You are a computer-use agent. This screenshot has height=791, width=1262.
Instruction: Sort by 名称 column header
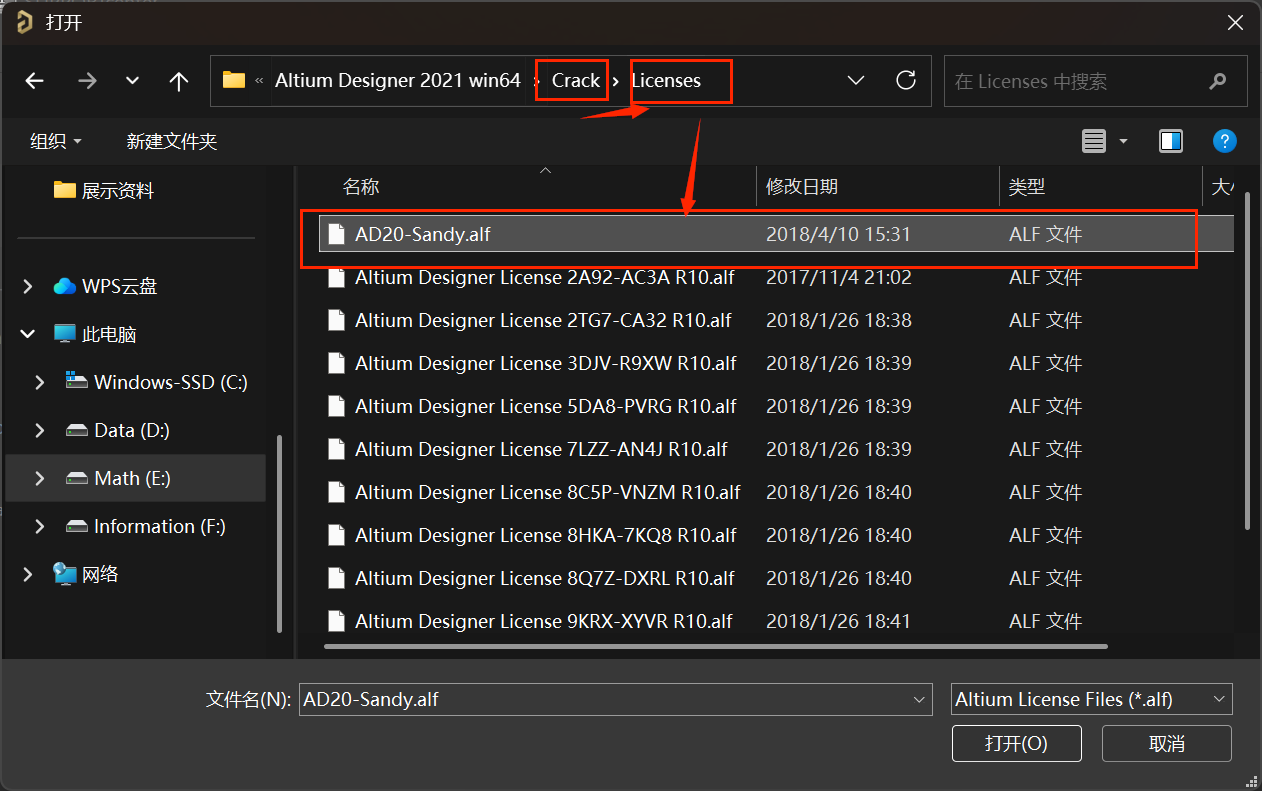point(361,187)
